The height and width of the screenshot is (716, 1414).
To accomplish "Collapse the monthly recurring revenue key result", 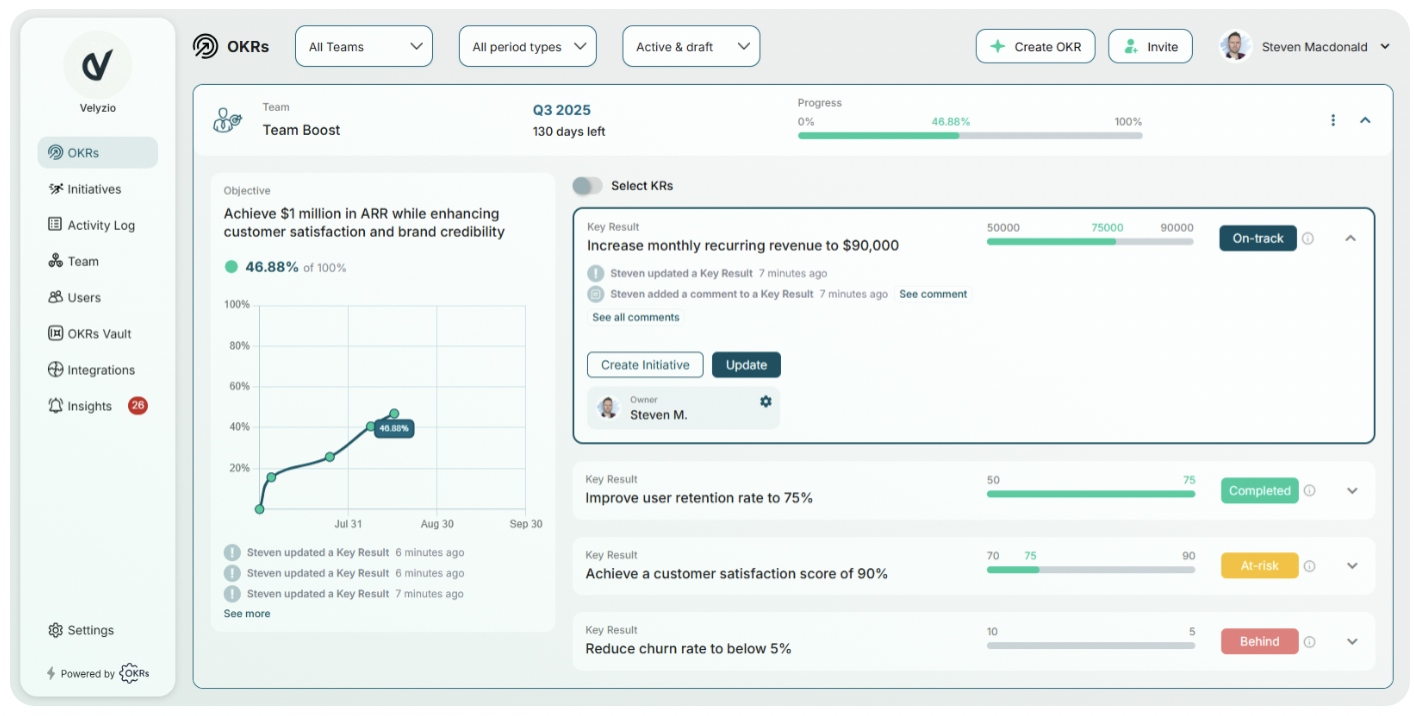I will [1351, 239].
